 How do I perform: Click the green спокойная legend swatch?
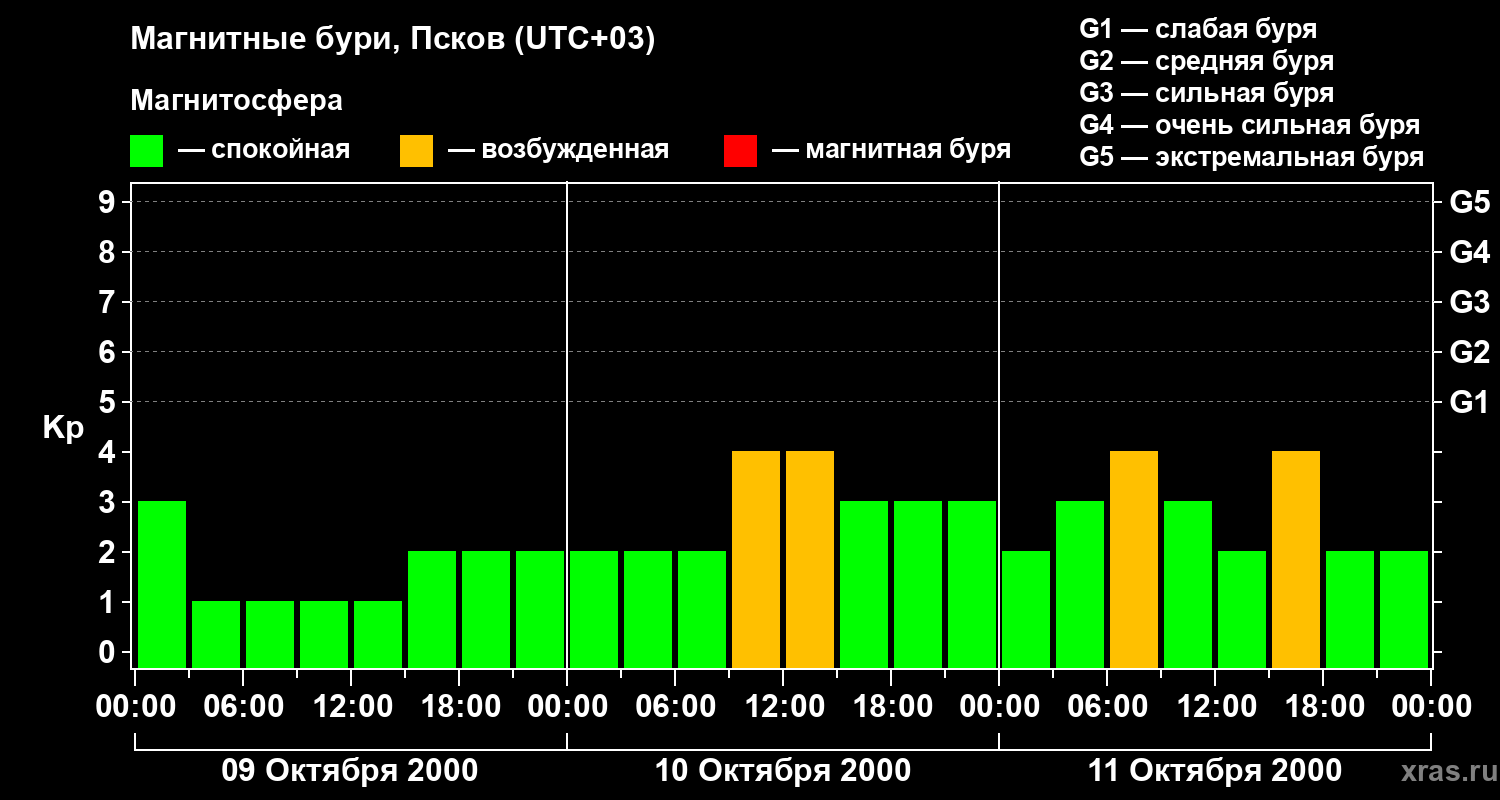(146, 151)
